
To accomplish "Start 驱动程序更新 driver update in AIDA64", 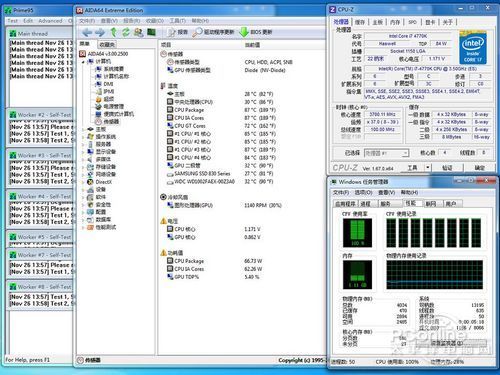I will (x=213, y=32).
